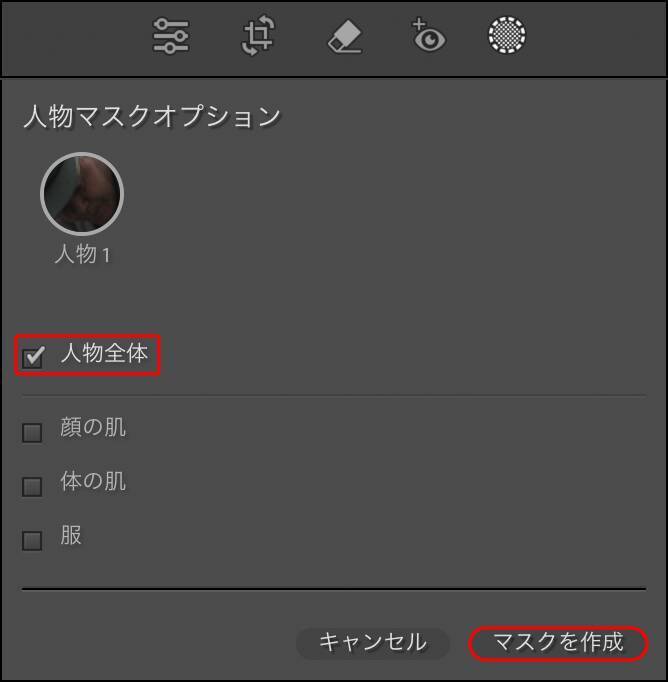Select the Crop and rotate tool

click(x=258, y=35)
